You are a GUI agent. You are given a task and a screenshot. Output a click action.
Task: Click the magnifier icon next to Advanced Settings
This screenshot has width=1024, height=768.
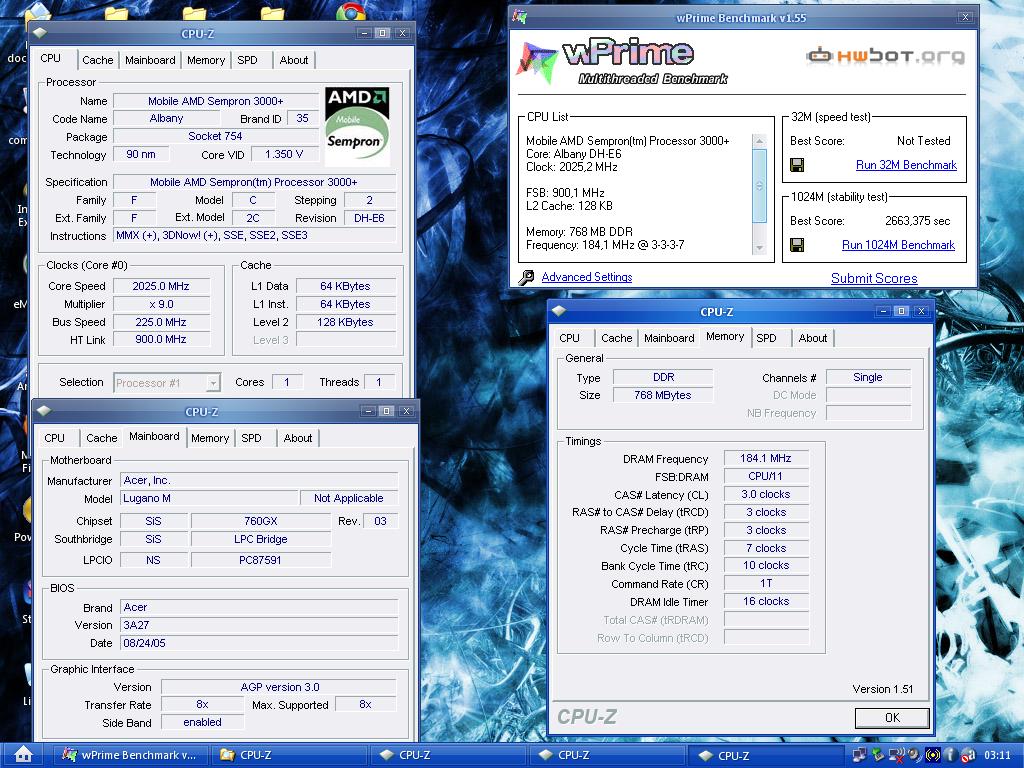point(526,278)
